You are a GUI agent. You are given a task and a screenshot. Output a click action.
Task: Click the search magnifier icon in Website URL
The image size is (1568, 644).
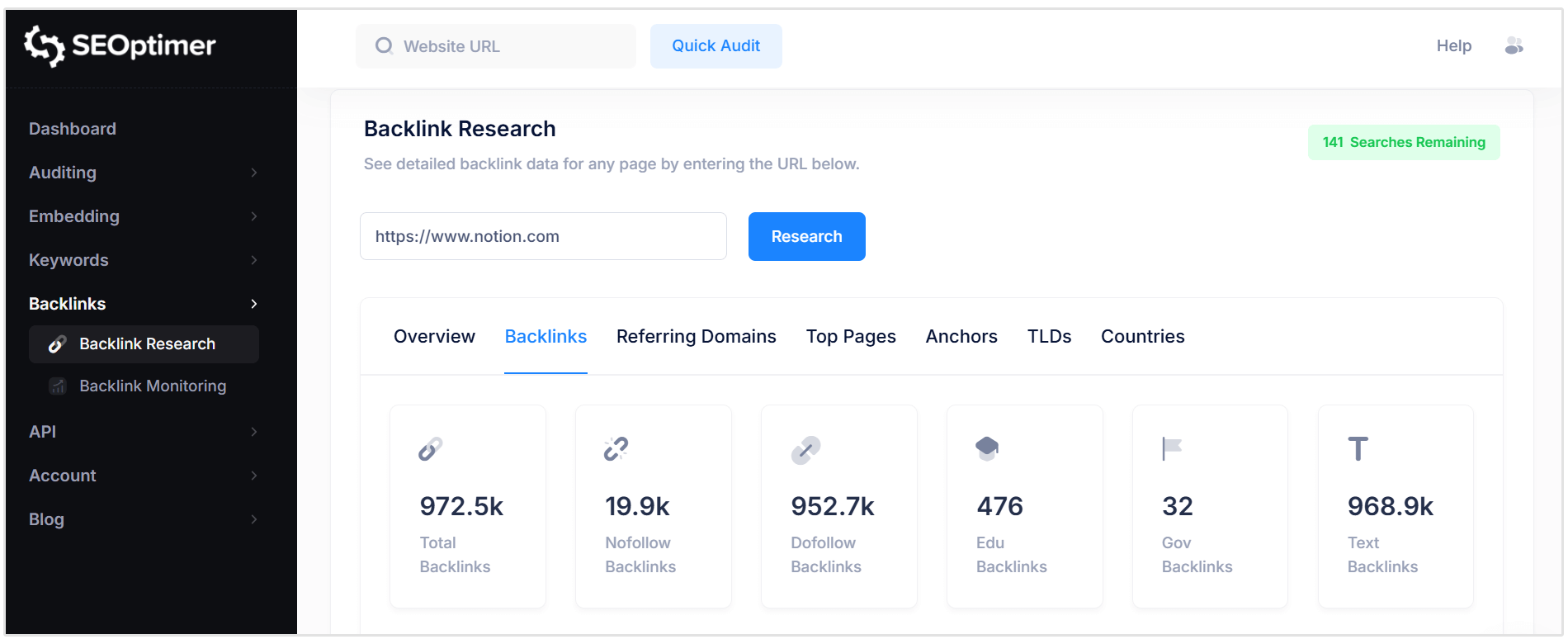[x=384, y=46]
